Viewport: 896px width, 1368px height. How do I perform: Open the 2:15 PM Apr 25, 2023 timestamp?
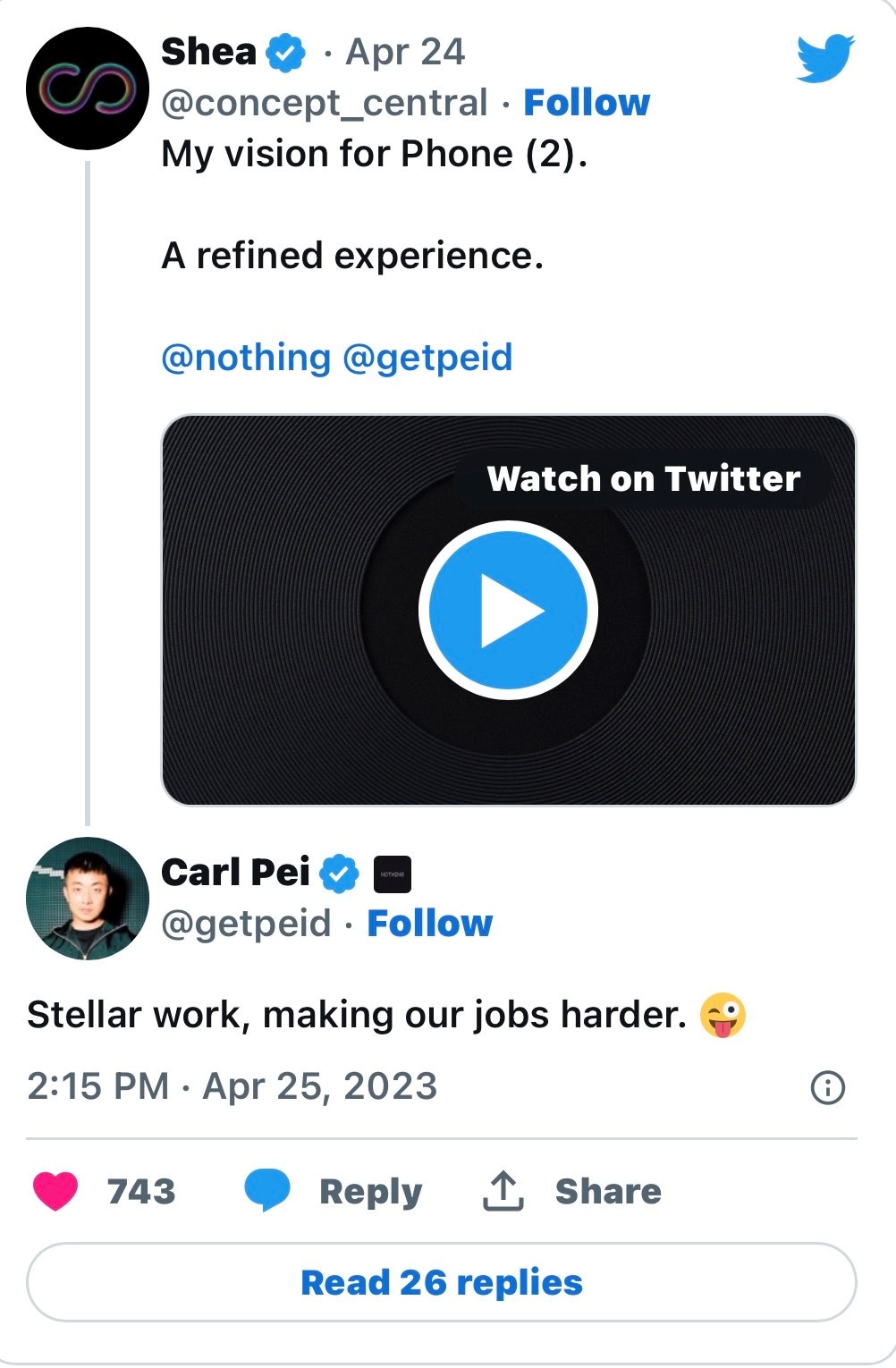232,1086
